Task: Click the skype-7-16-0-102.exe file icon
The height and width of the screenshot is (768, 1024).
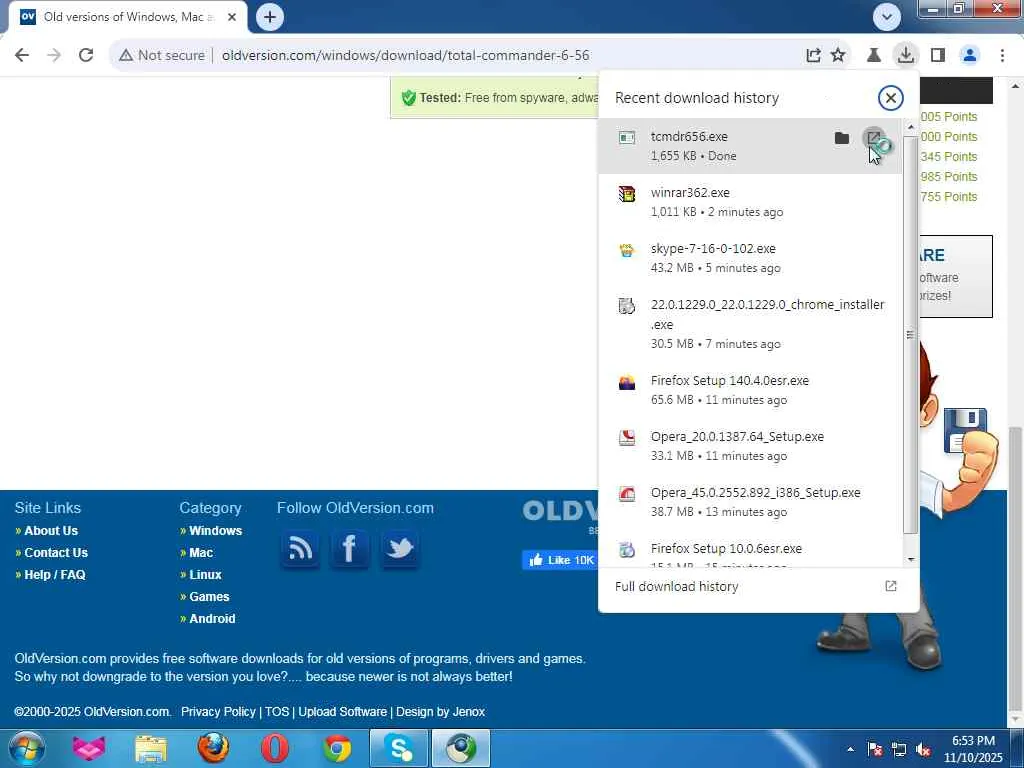Action: [626, 250]
